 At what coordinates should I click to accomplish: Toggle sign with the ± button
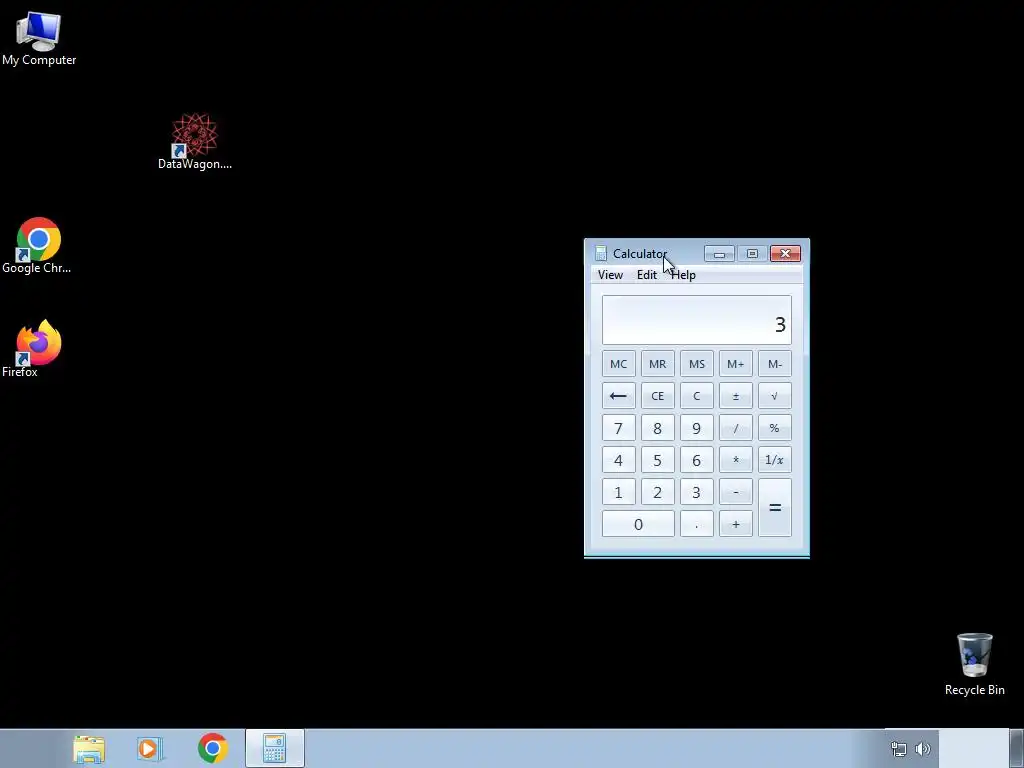point(736,396)
